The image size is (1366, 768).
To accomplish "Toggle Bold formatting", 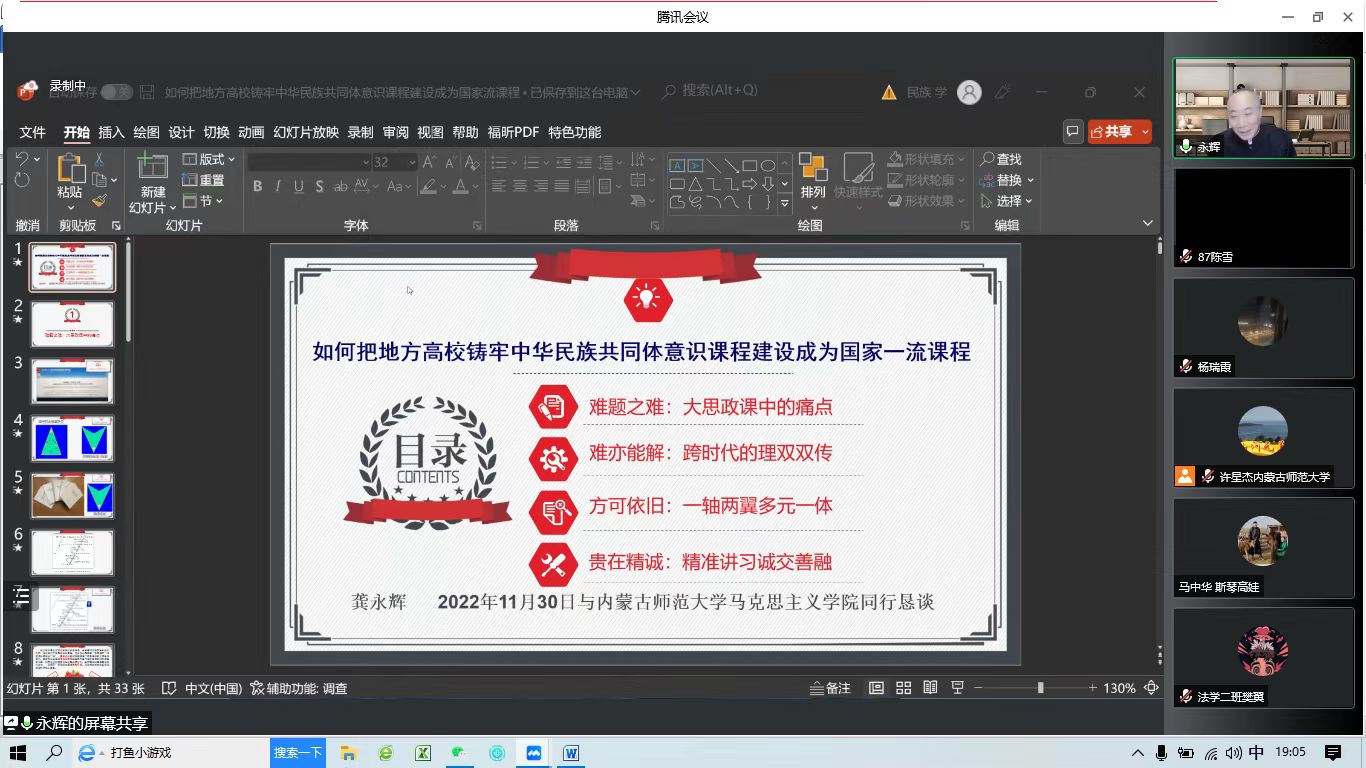I will 257,186.
